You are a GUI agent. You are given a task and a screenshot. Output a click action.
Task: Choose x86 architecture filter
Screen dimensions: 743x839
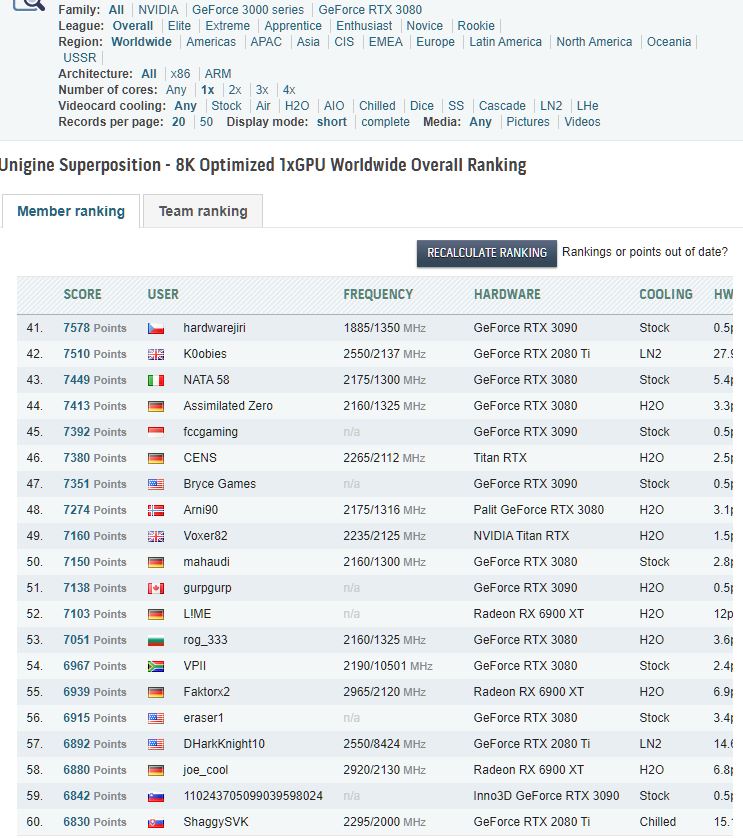click(x=180, y=74)
